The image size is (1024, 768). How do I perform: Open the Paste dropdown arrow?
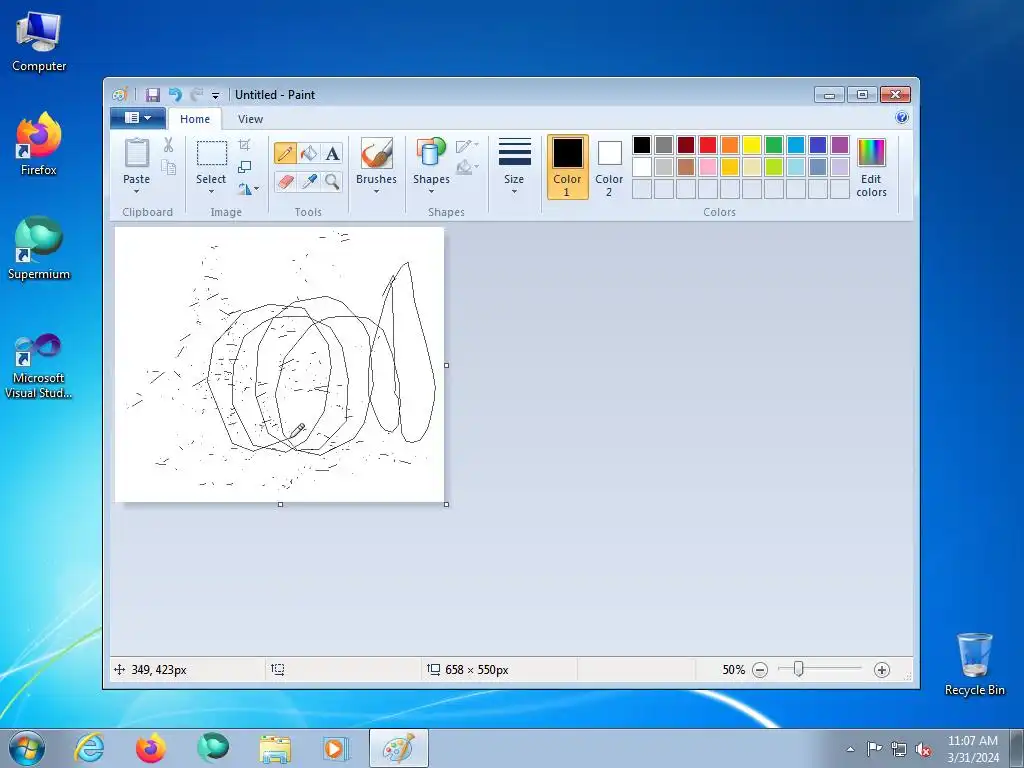(x=136, y=191)
